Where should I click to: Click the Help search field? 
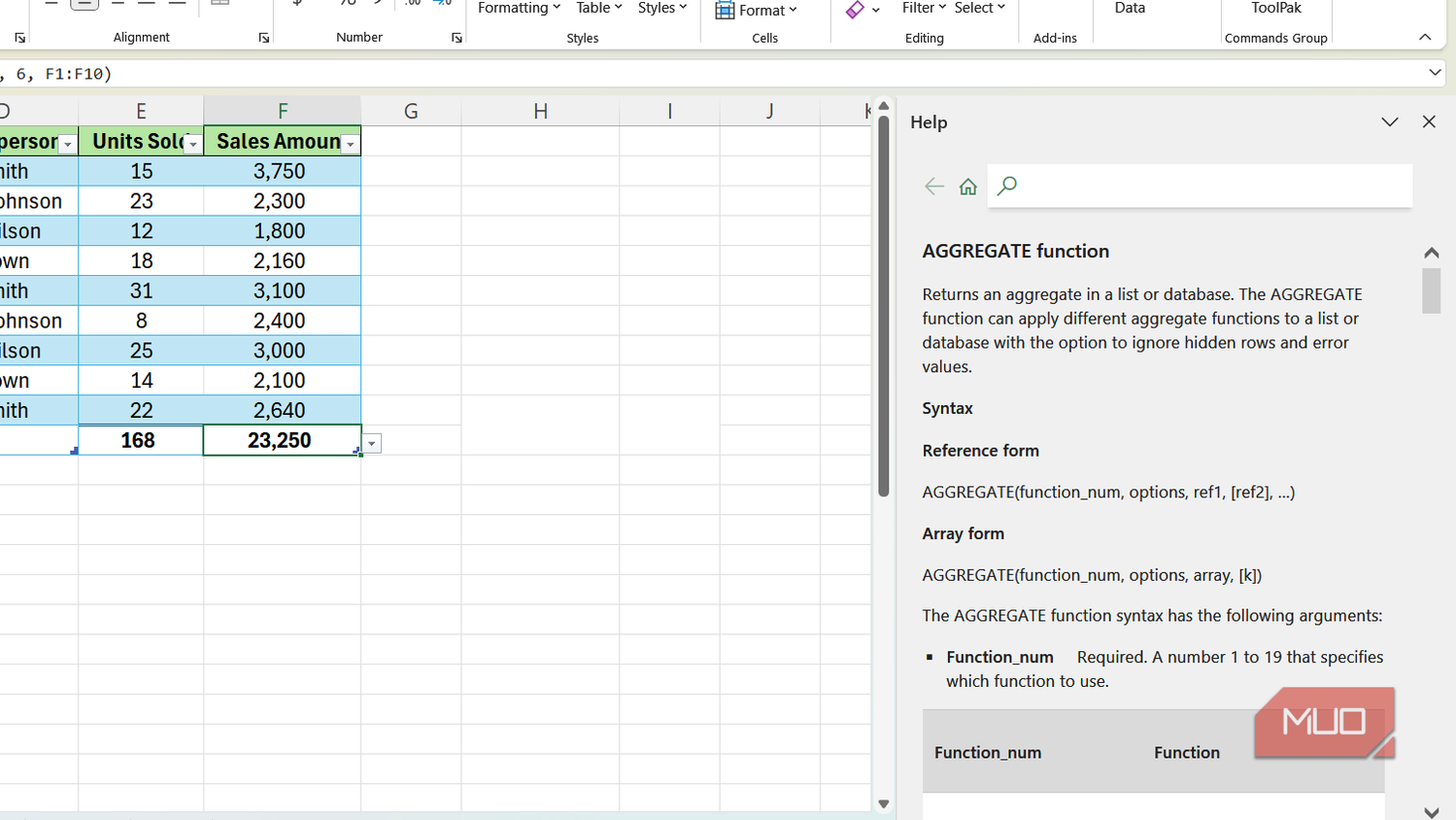[1200, 186]
